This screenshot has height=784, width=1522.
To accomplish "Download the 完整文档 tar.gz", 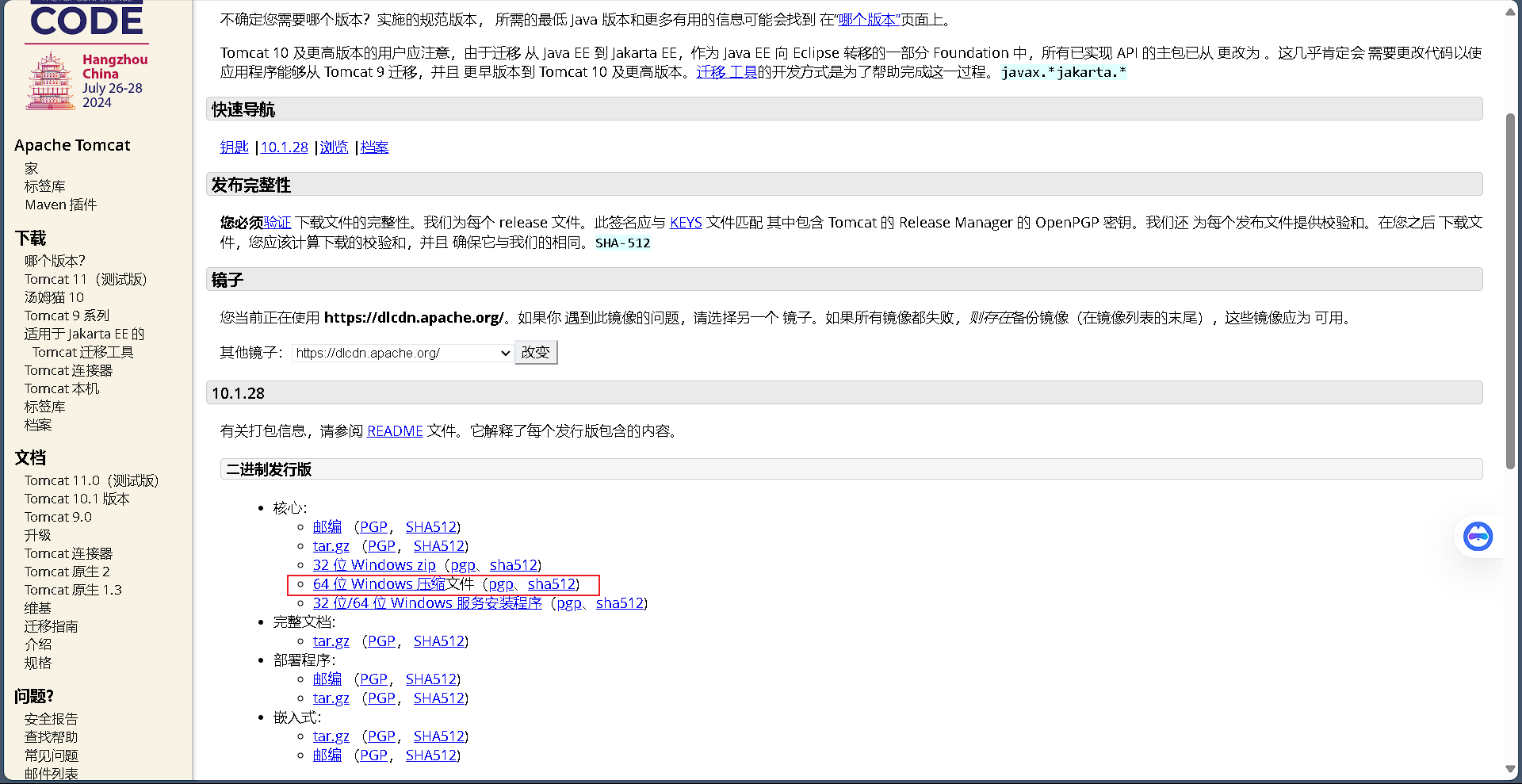I will point(331,641).
